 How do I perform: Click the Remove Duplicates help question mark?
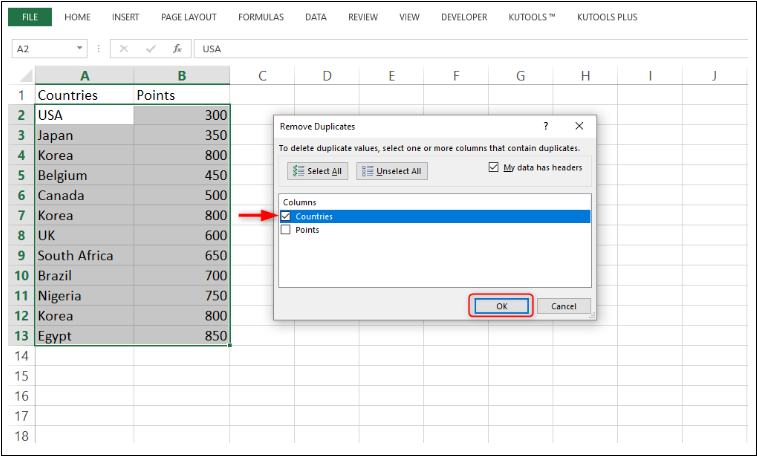click(x=545, y=127)
